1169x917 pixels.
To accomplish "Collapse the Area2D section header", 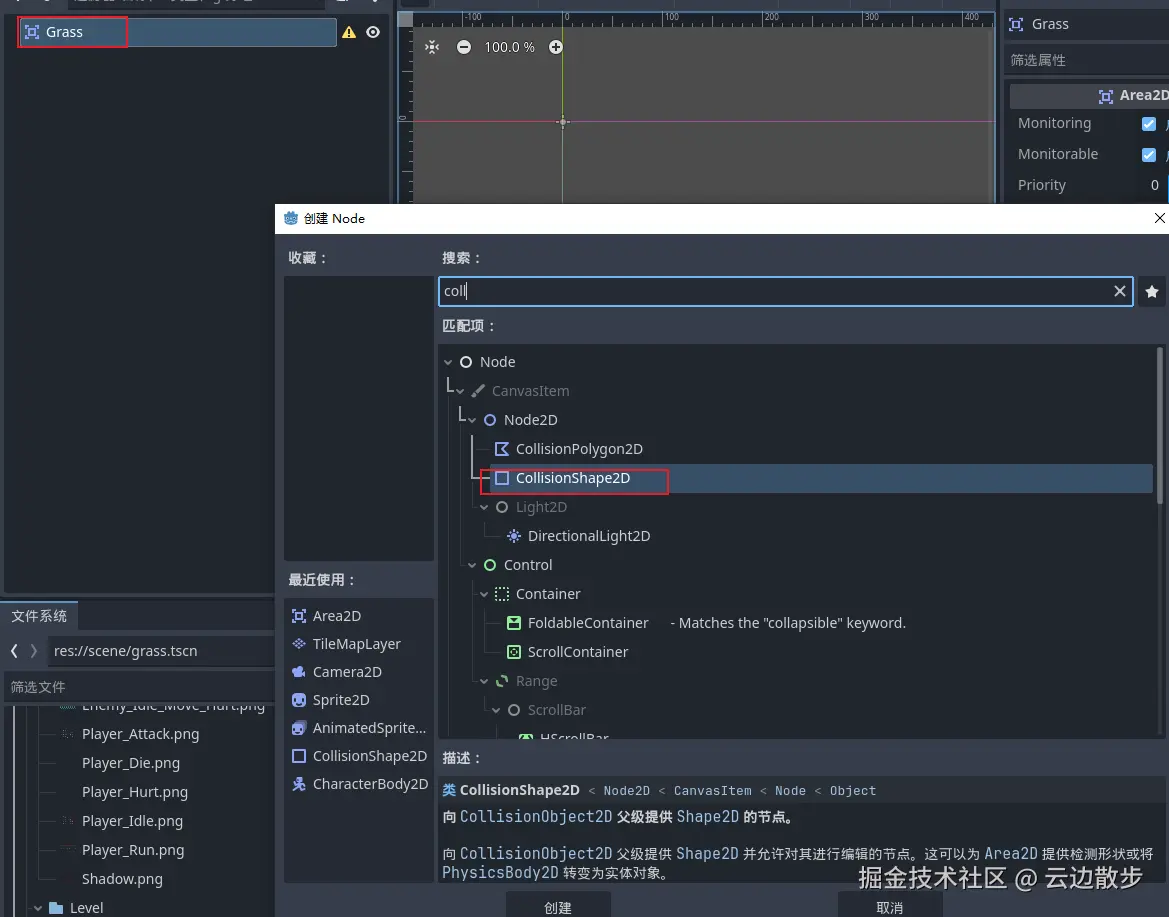I will [x=1089, y=95].
